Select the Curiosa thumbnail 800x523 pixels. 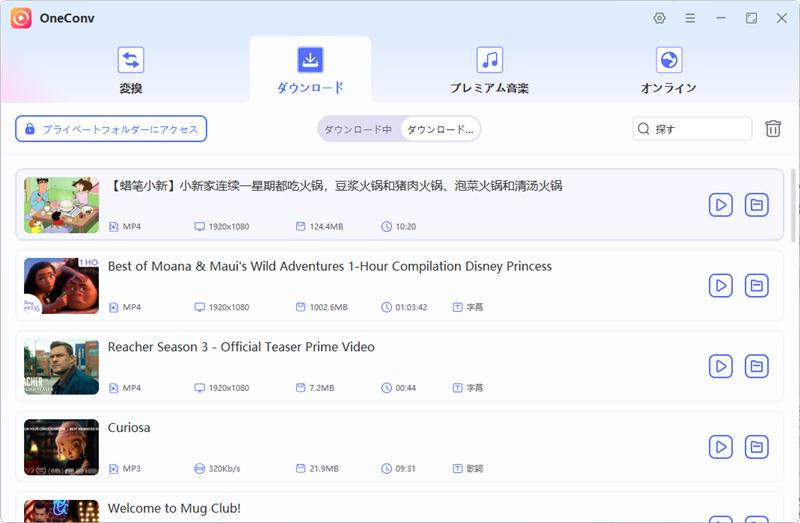61,447
